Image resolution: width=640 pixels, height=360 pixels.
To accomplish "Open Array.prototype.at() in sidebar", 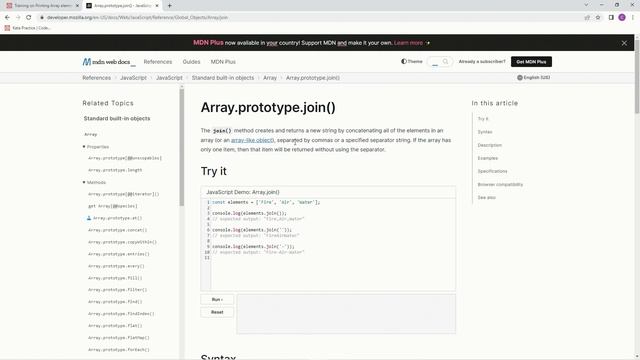I will 118,218.
